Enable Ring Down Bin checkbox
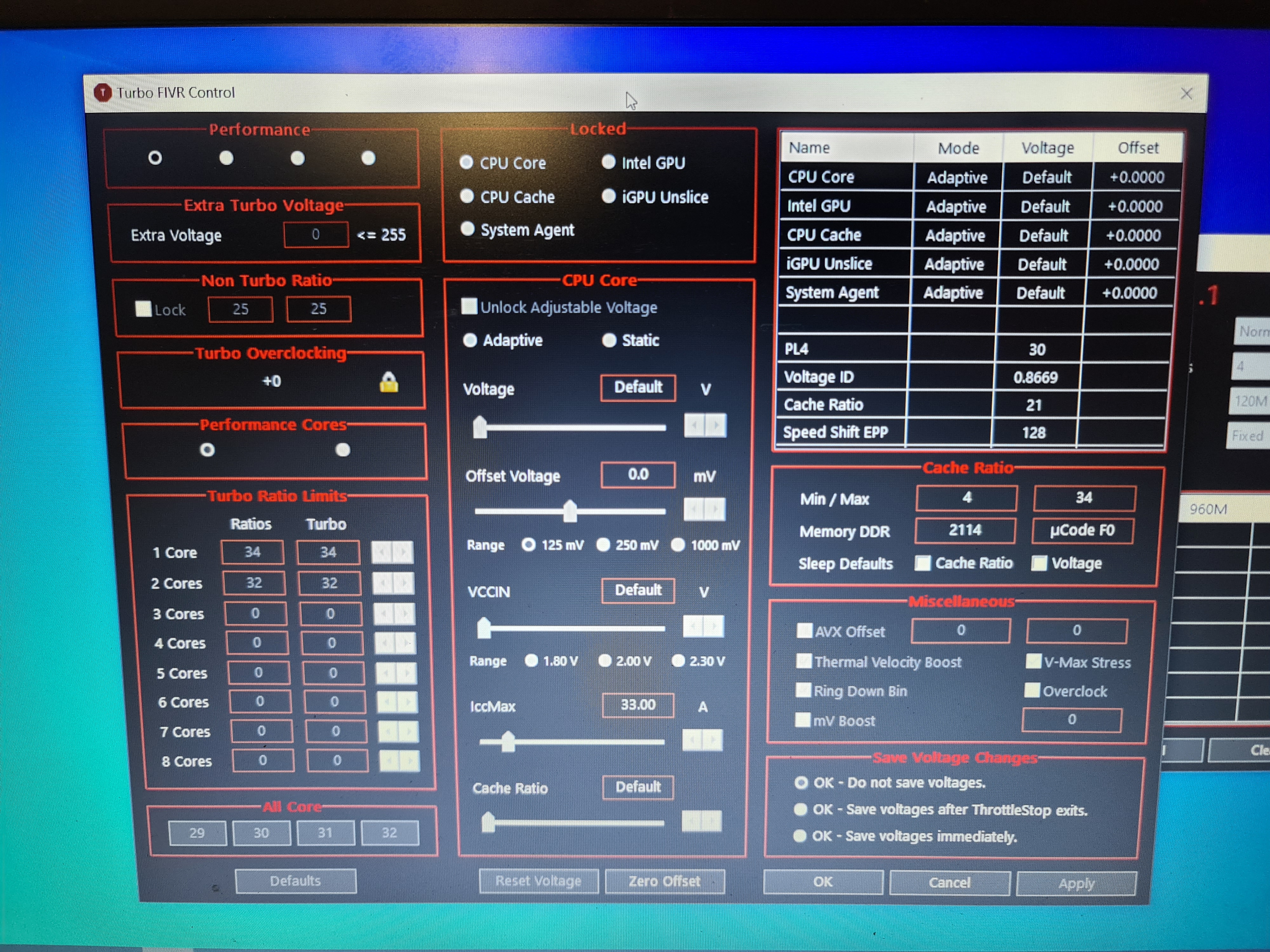Viewport: 1270px width, 952px height. [803, 690]
